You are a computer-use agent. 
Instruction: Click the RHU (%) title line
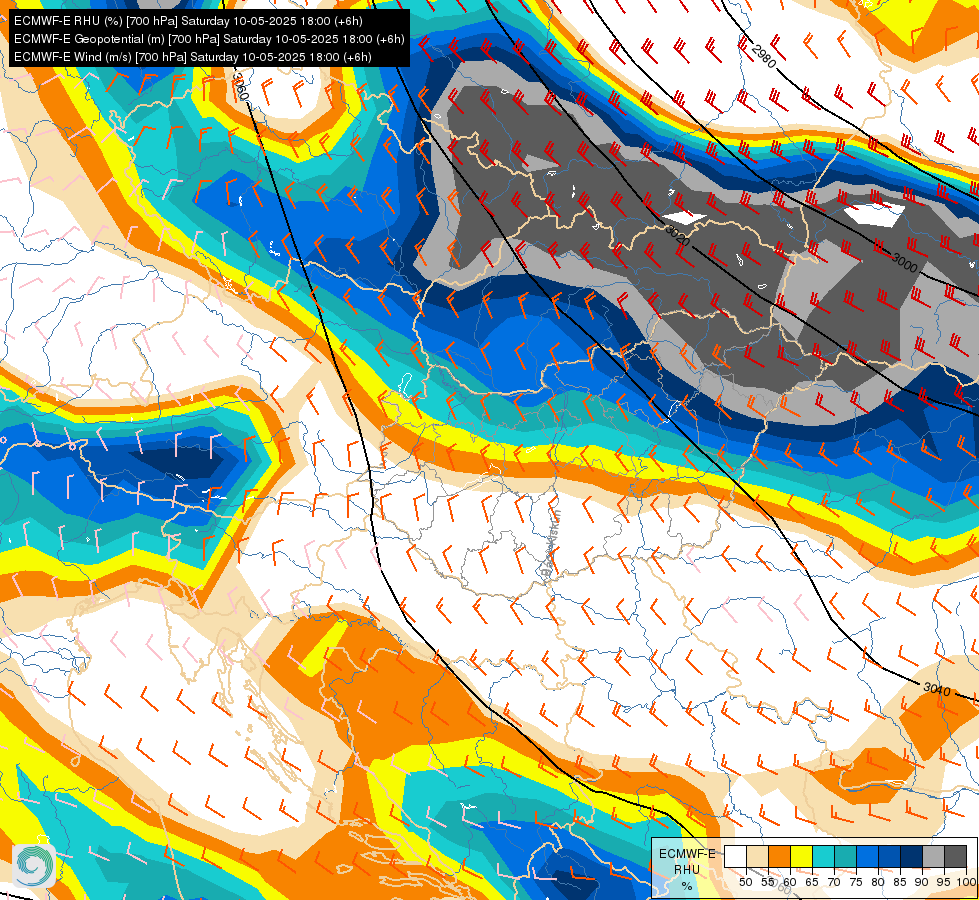[188, 21]
